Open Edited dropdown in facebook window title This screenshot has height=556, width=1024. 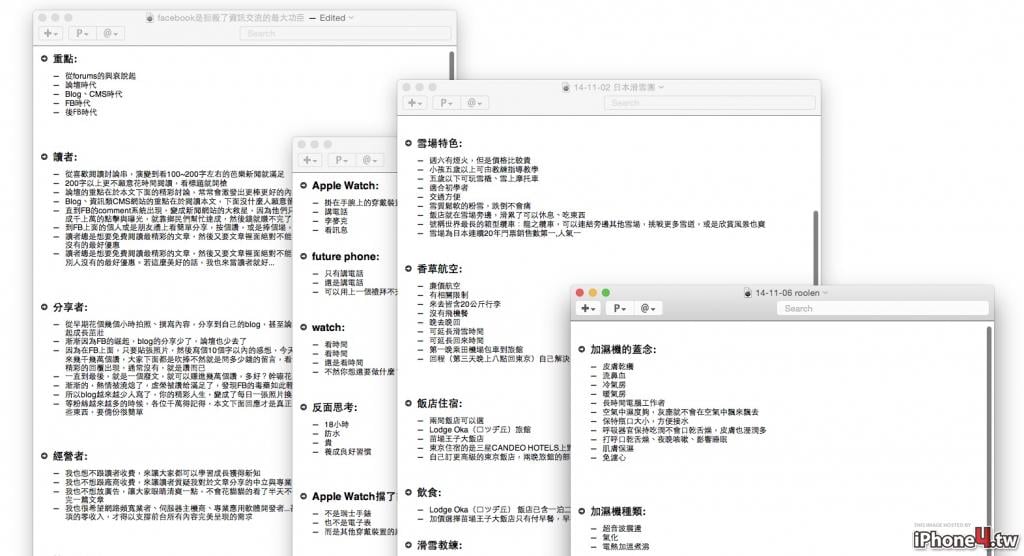[336, 18]
